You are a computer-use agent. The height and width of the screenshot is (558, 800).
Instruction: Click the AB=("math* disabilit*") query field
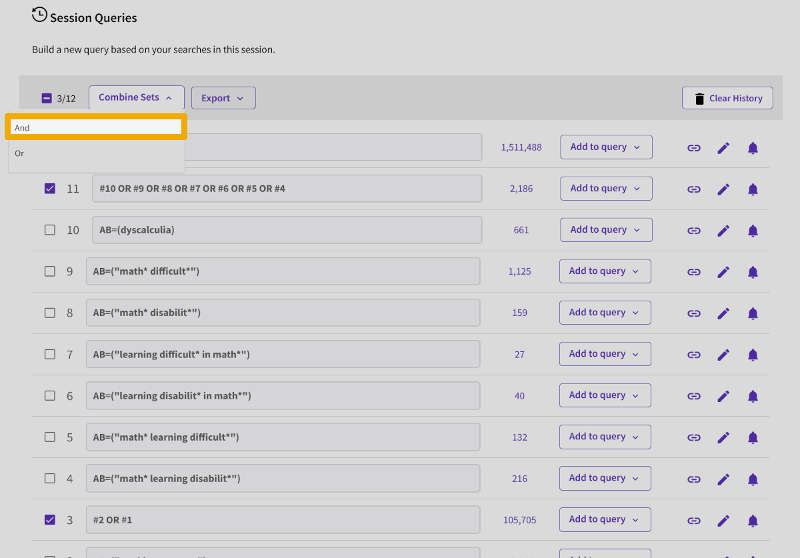tap(283, 313)
